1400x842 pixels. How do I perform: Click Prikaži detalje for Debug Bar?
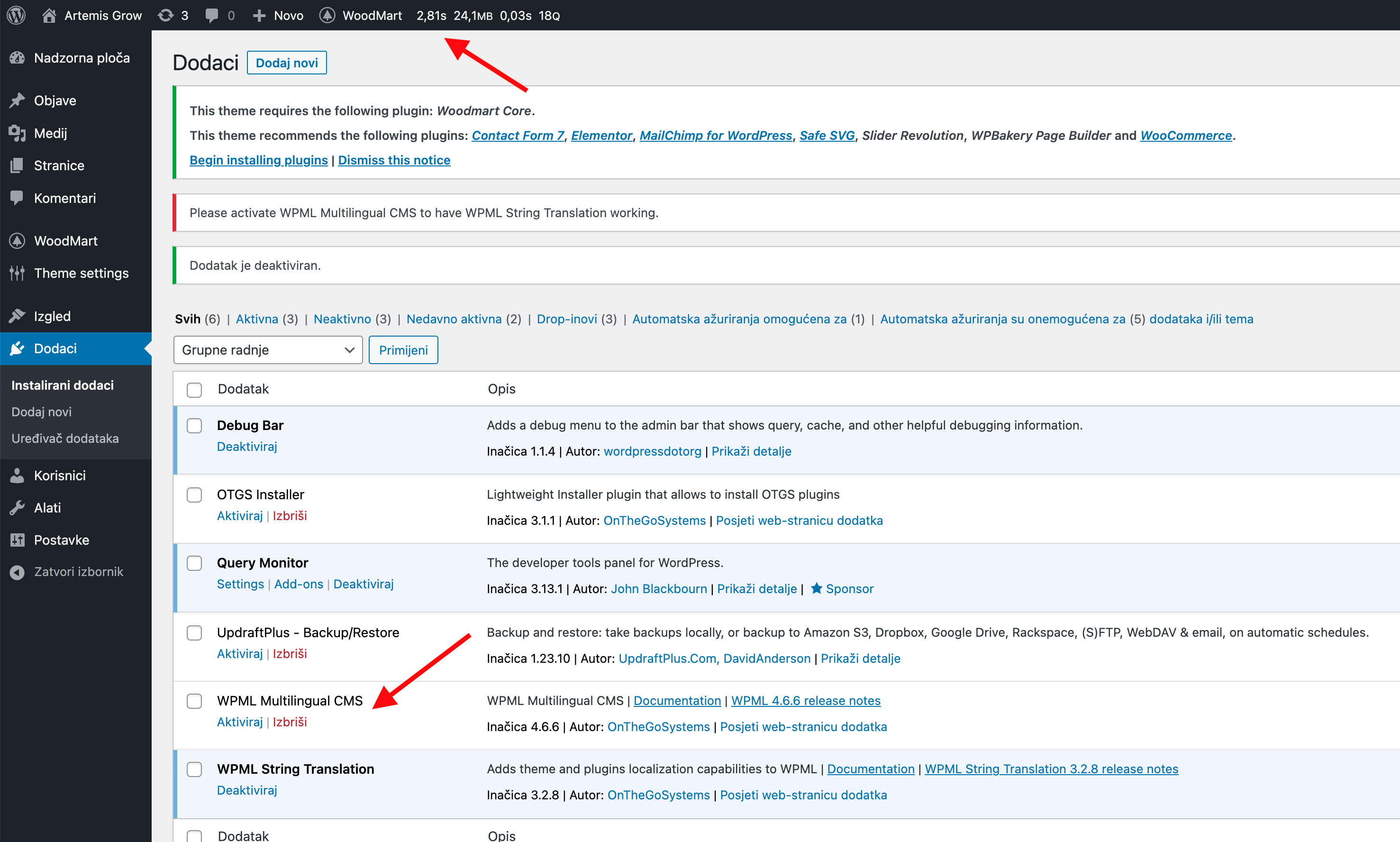coord(751,451)
